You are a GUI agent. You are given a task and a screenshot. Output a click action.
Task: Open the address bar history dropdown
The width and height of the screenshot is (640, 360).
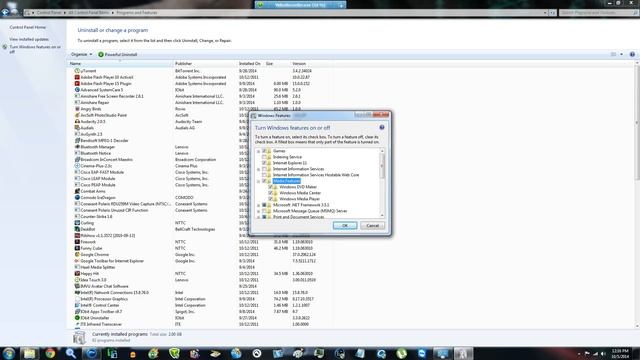click(x=545, y=13)
